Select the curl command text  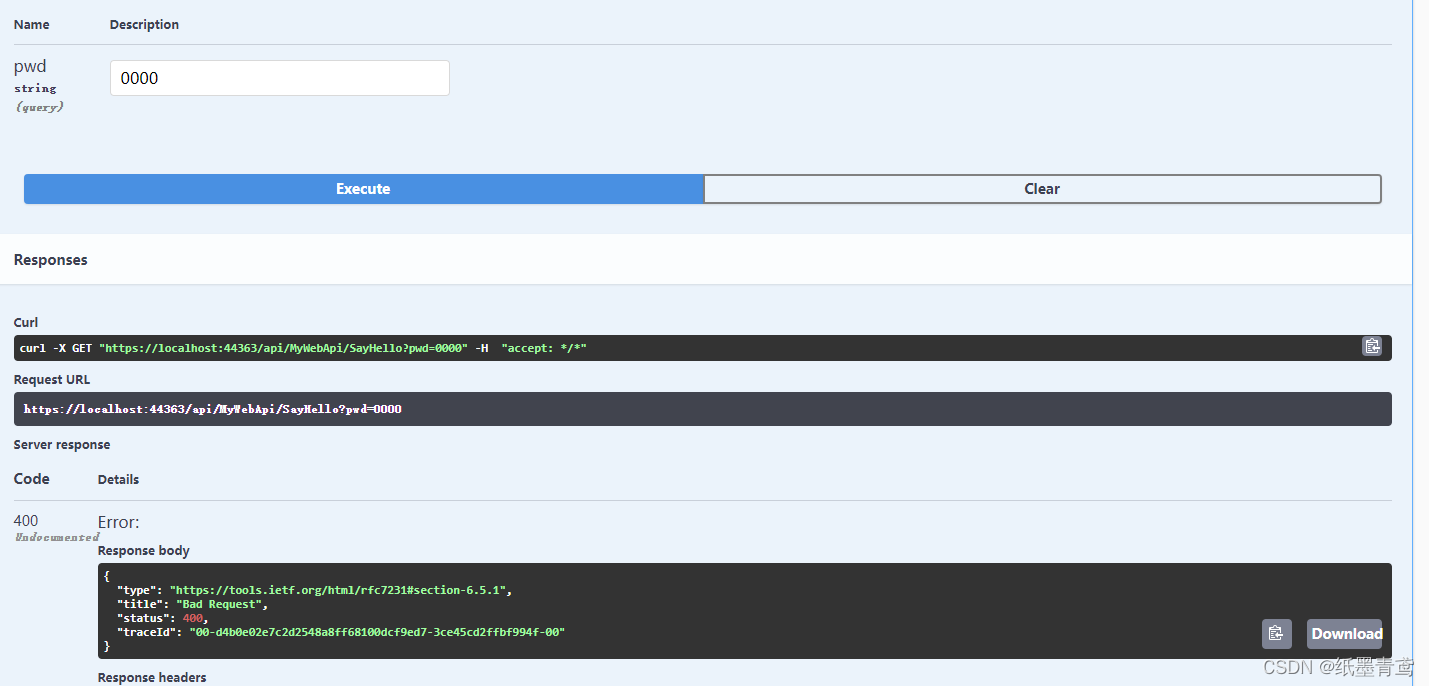click(x=303, y=348)
